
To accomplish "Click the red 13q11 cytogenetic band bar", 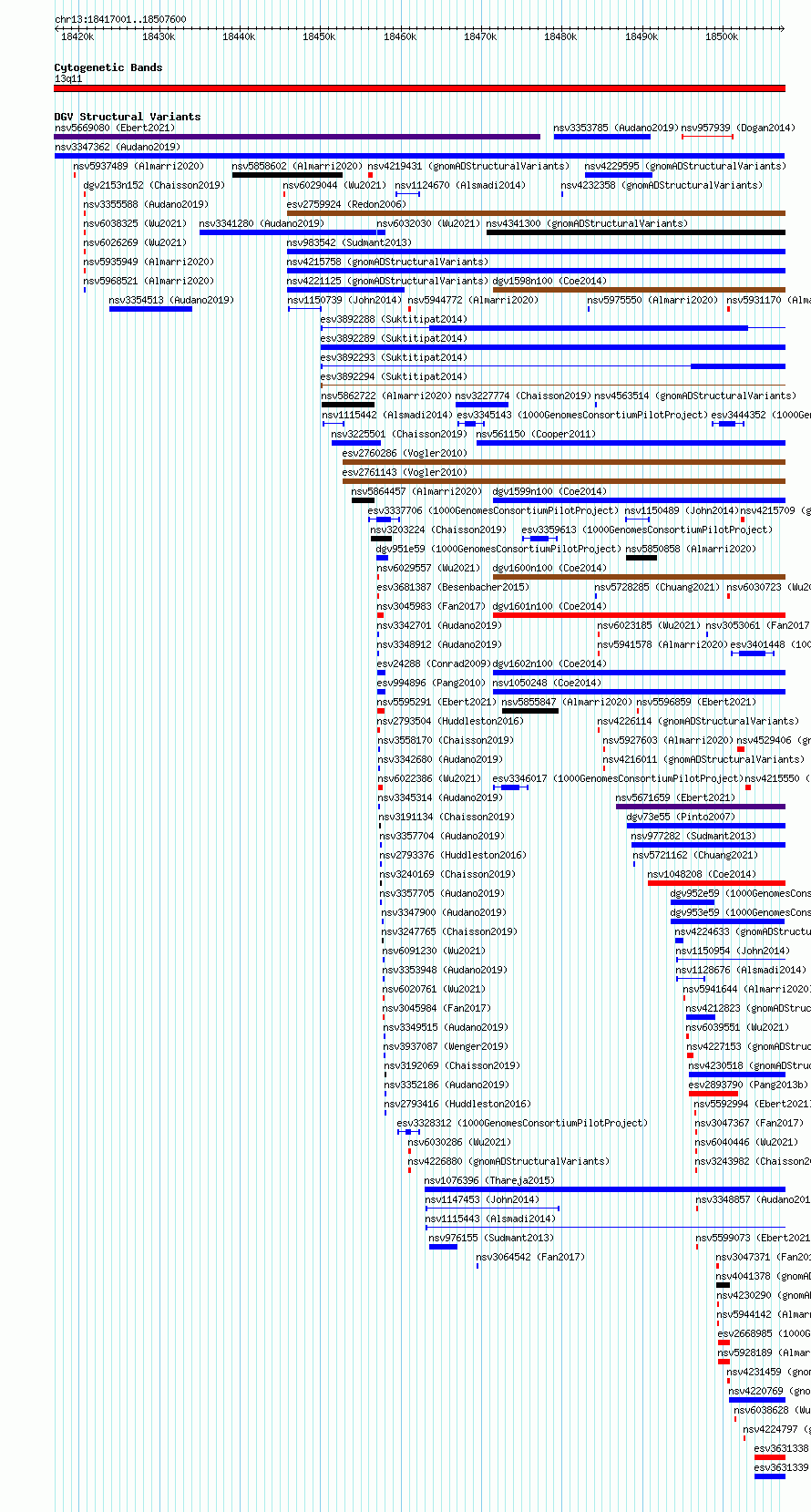I will (419, 88).
